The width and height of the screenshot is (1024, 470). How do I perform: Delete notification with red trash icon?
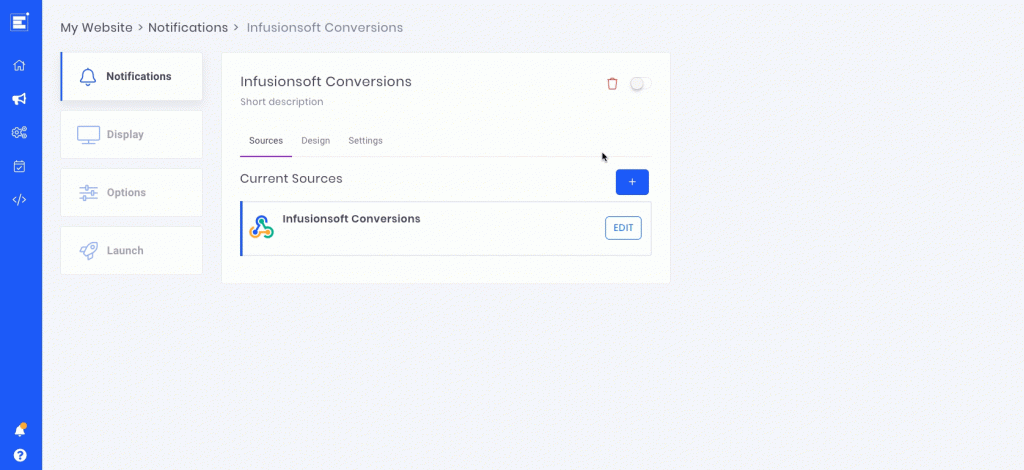[x=612, y=84]
